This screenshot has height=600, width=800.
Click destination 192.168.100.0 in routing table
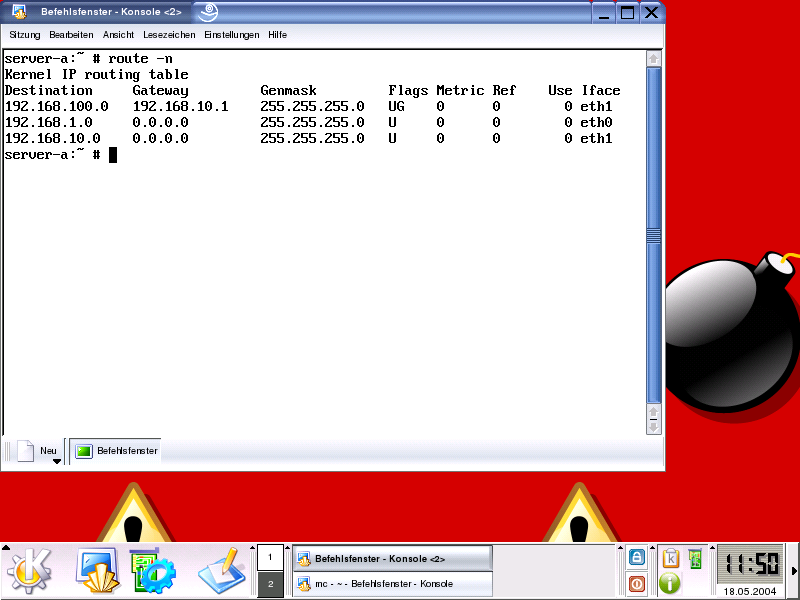point(57,106)
